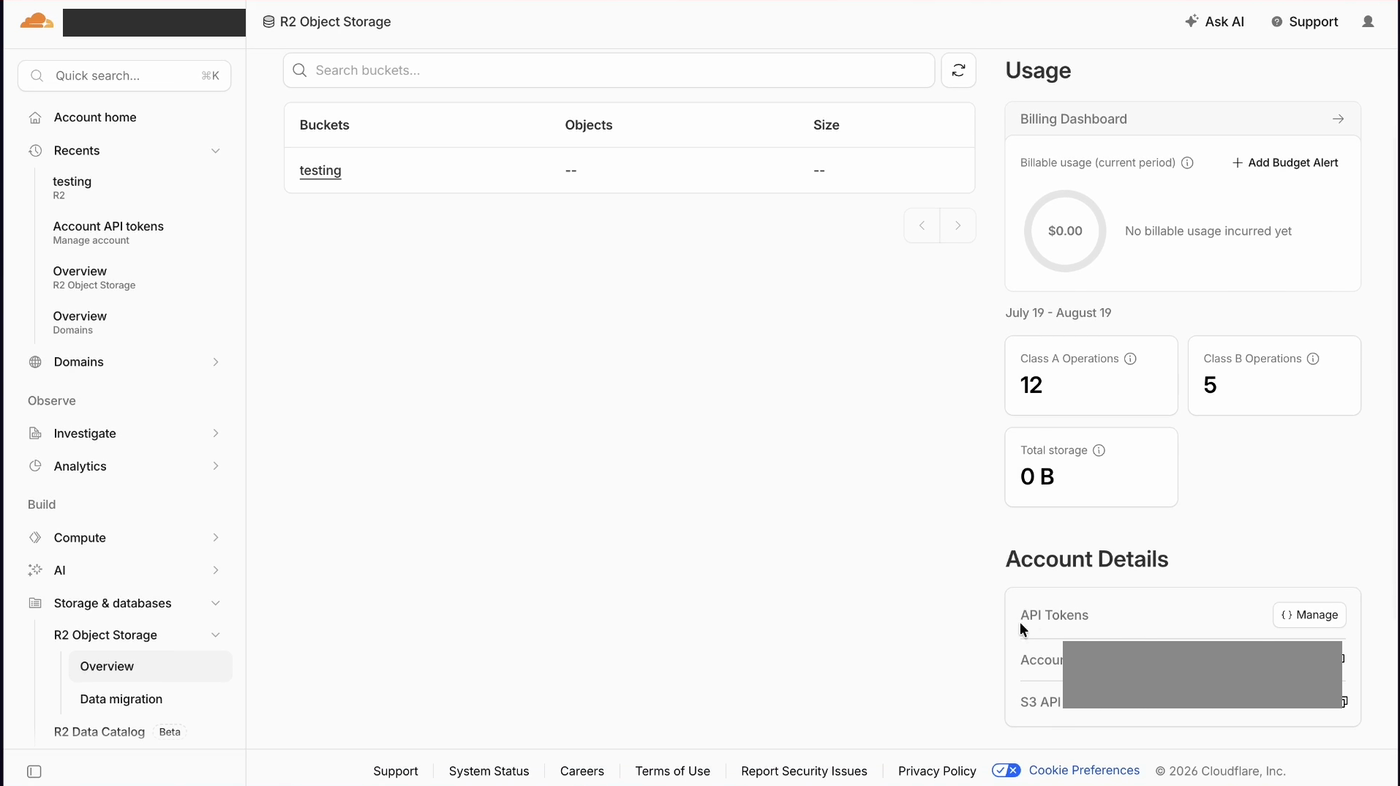The image size is (1400, 786).
Task: Expand the Analytics section chevron
Action: (215, 466)
